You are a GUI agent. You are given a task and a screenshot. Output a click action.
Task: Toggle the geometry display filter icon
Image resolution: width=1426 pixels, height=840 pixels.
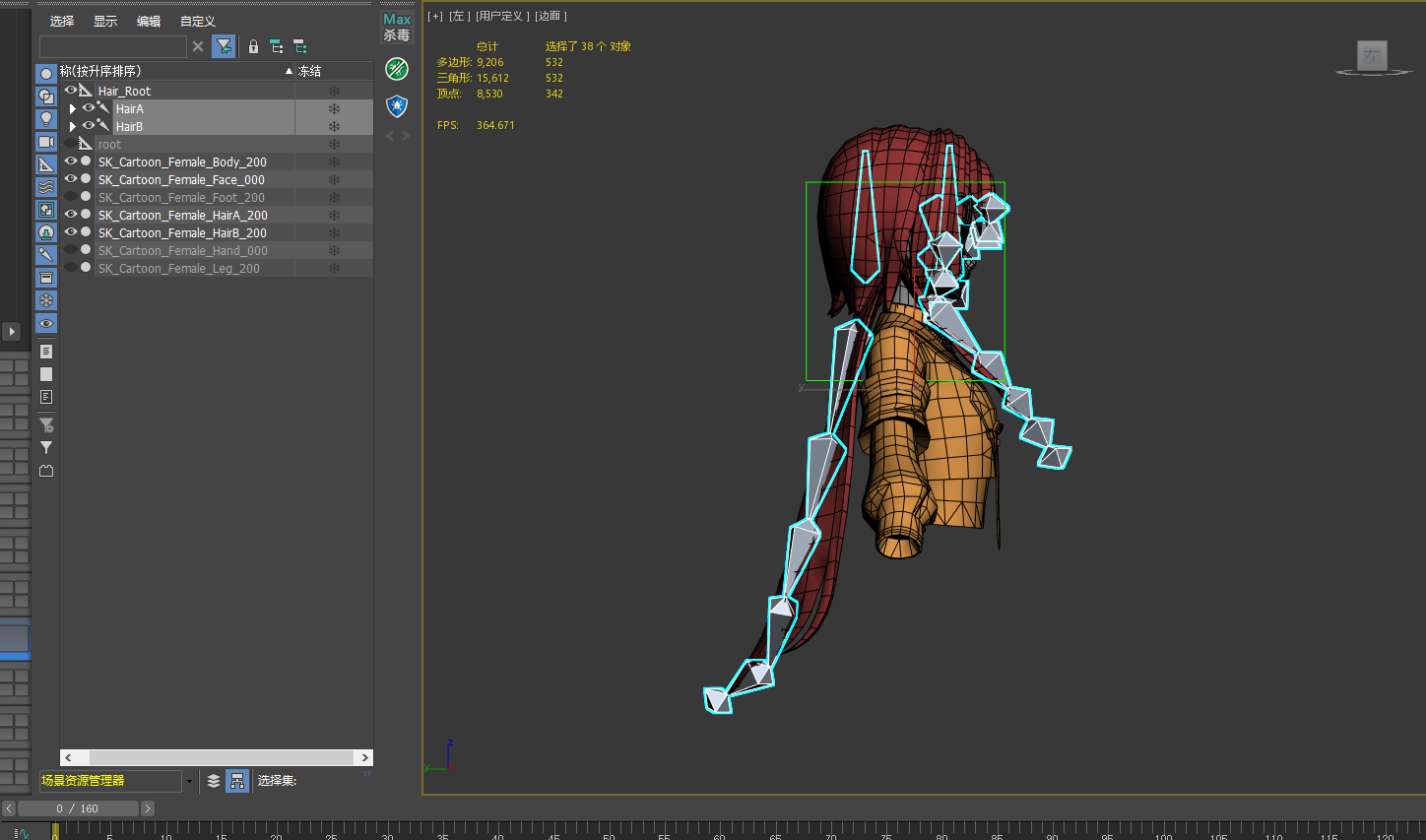click(46, 74)
